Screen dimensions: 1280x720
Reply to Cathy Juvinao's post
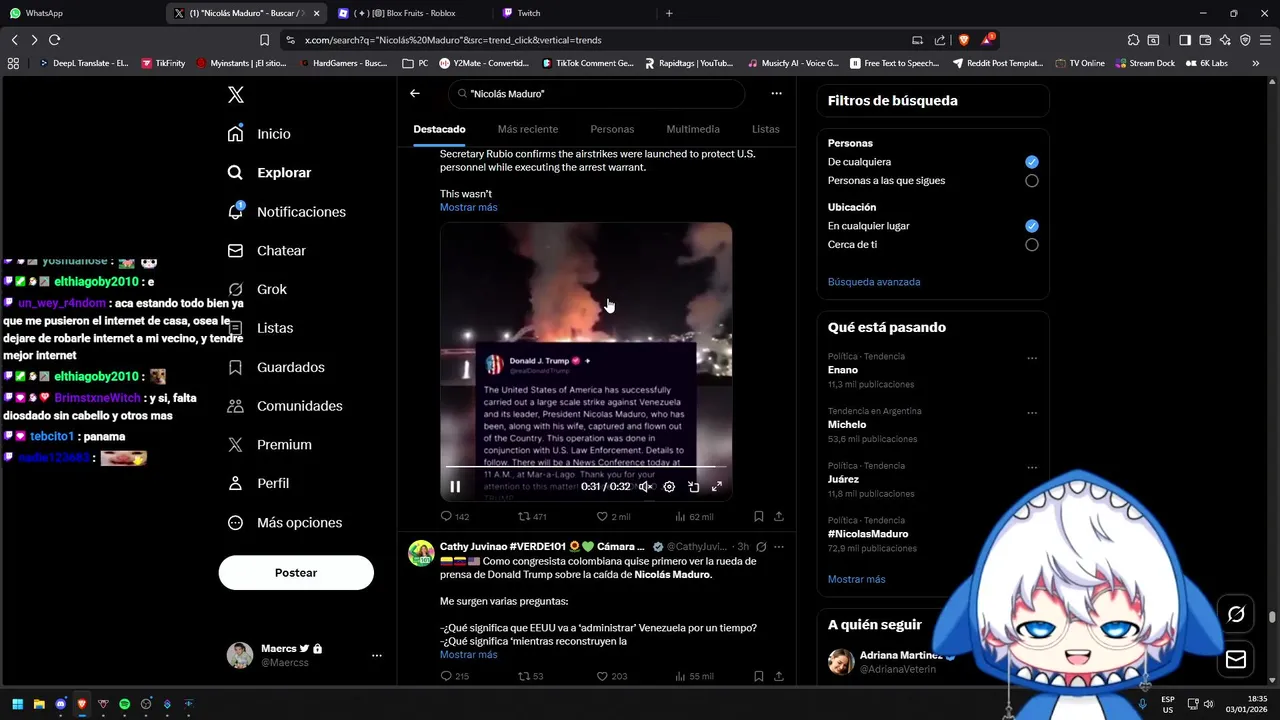click(455, 677)
